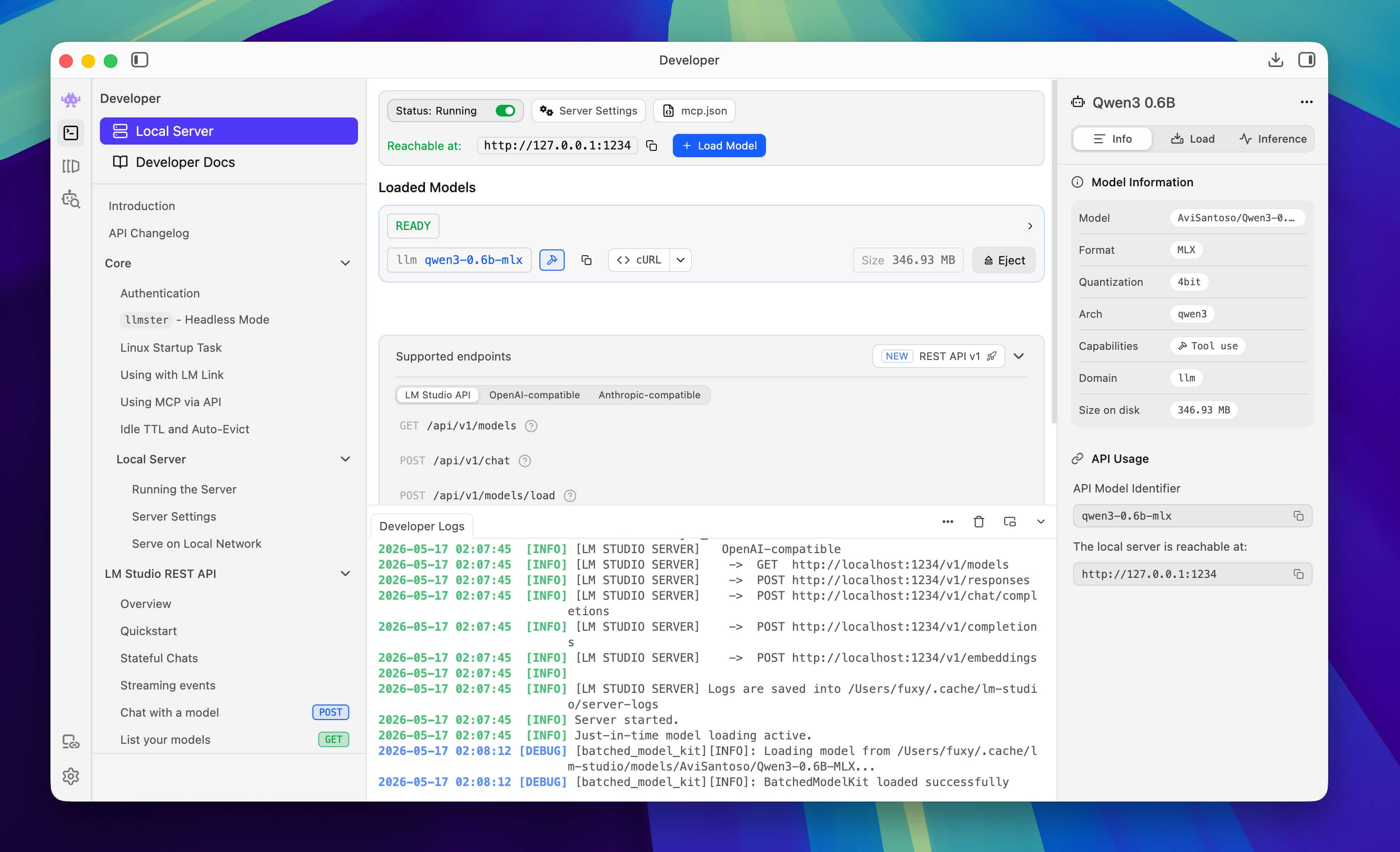Screen dimensions: 1400x852
Task: Select the OpenAI-compatible endpoints tab
Action: click(x=534, y=394)
